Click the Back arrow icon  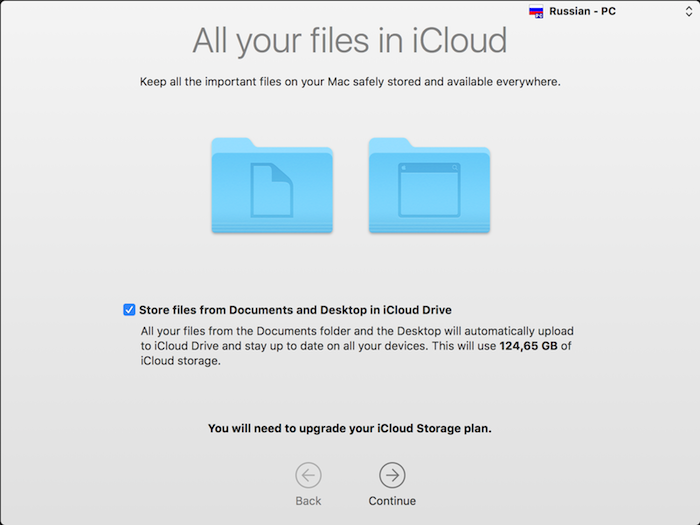tap(308, 475)
